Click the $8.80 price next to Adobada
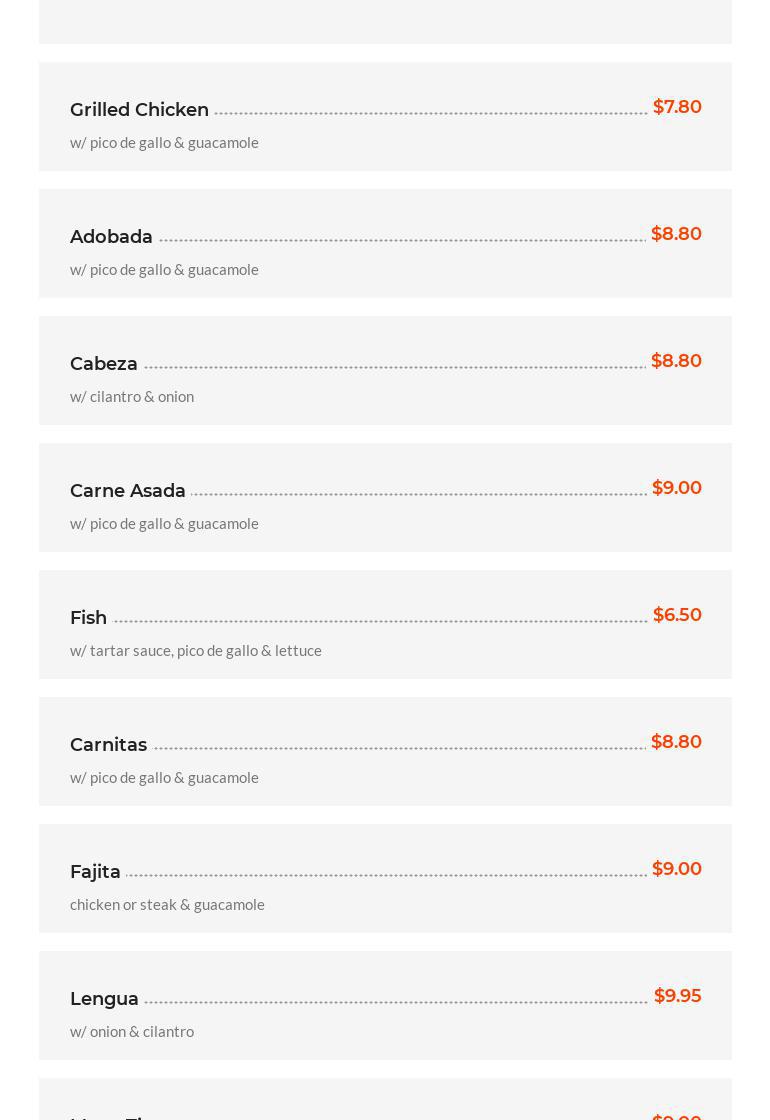770x1120 pixels. pos(676,234)
